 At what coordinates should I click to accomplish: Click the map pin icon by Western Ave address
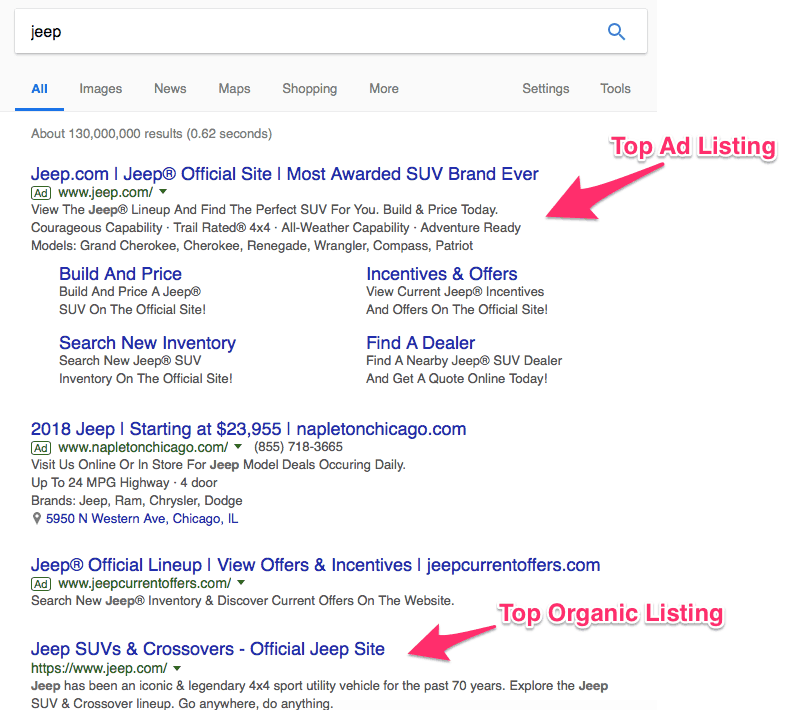click(36, 518)
